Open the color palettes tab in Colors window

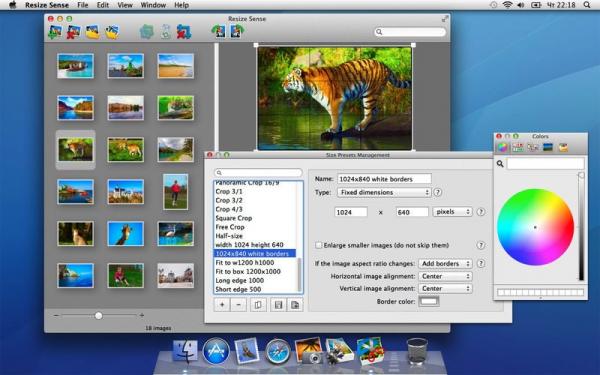(x=533, y=147)
